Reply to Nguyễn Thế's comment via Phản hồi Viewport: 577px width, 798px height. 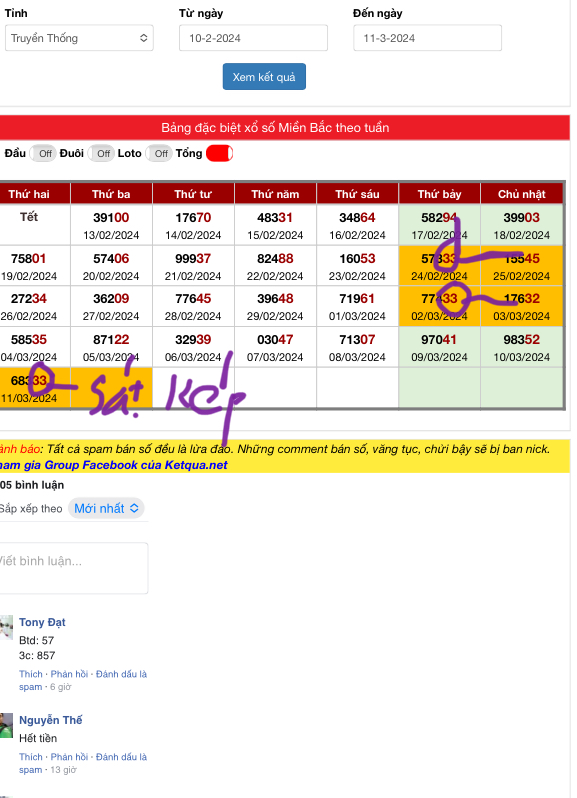click(69, 757)
